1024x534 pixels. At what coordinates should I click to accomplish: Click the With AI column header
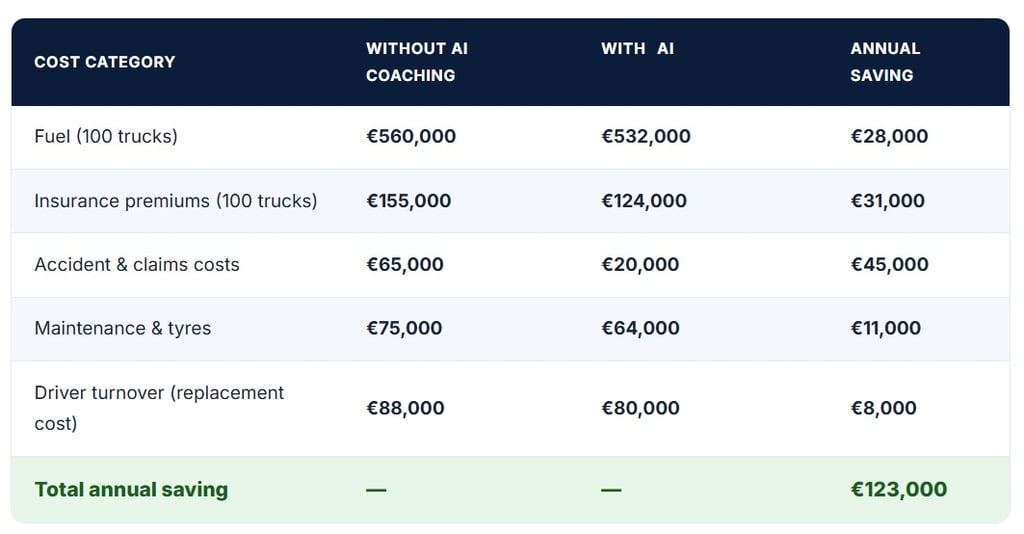point(637,48)
